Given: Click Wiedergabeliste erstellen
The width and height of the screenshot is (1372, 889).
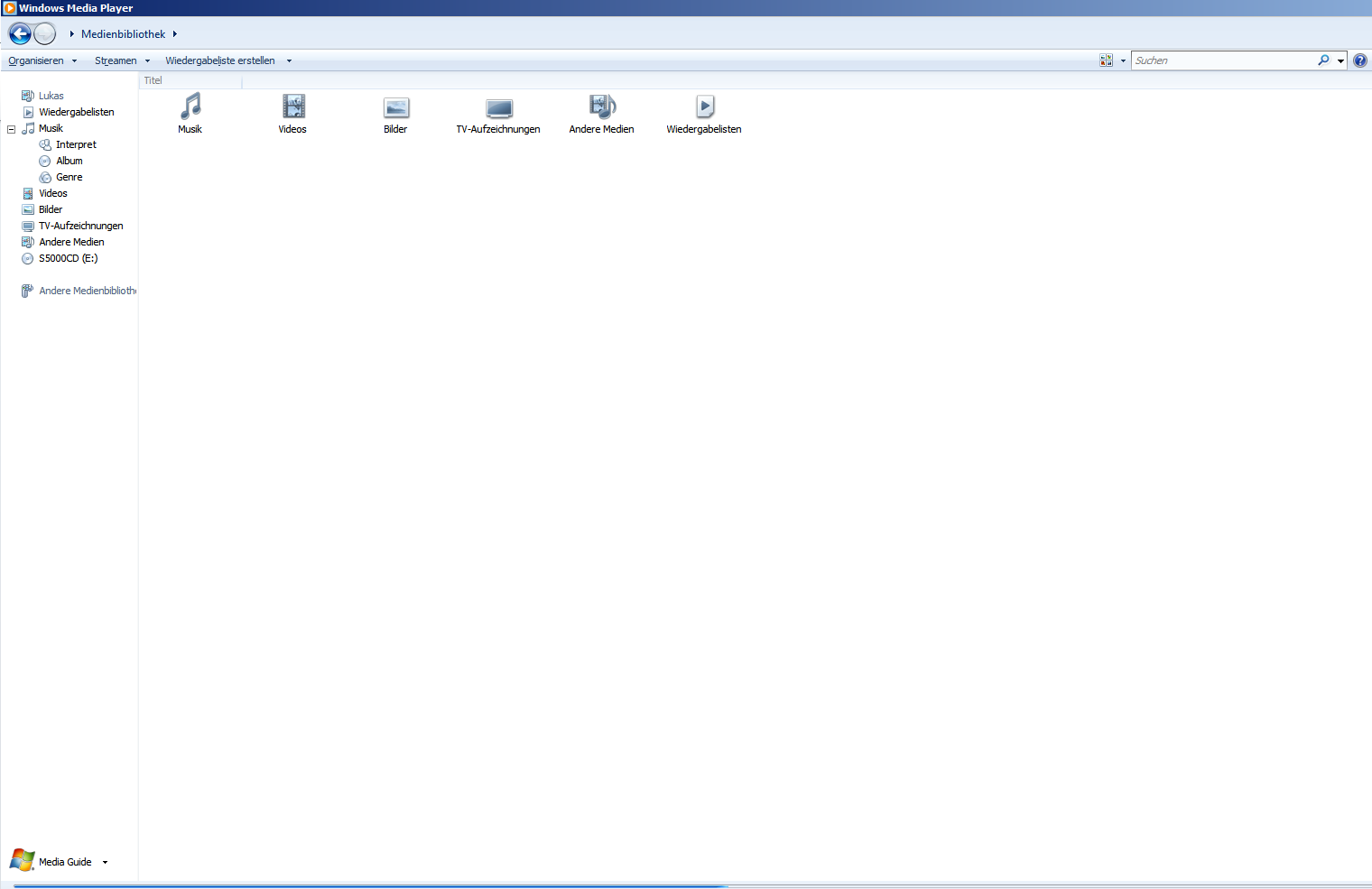Looking at the screenshot, I should pos(220,60).
